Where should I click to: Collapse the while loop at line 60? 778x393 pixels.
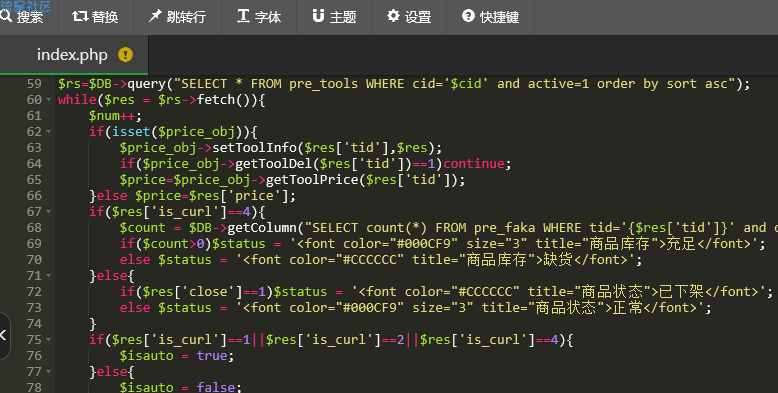coord(49,100)
